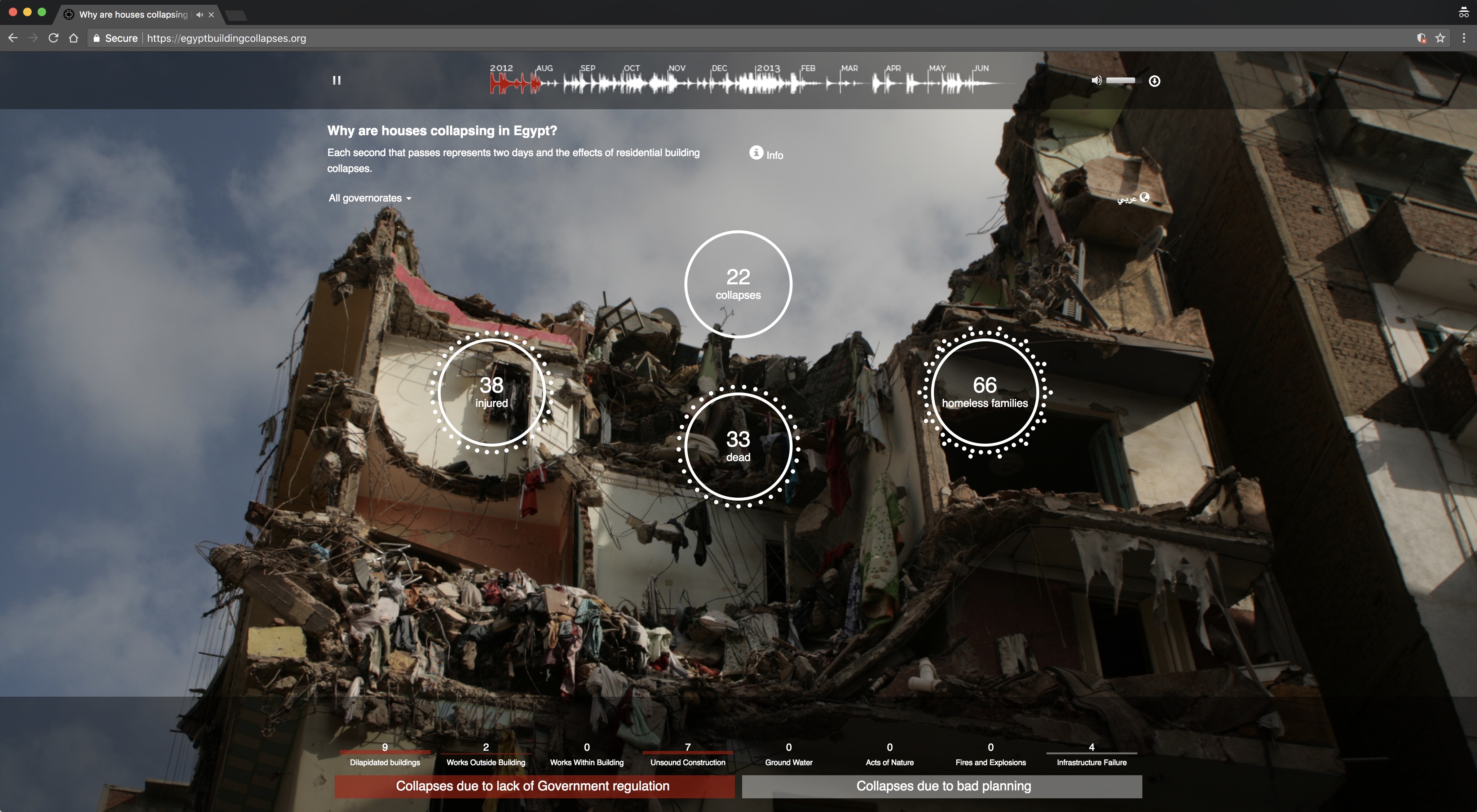Click the address bar URL
This screenshot has height=812, width=1477.
tap(226, 39)
